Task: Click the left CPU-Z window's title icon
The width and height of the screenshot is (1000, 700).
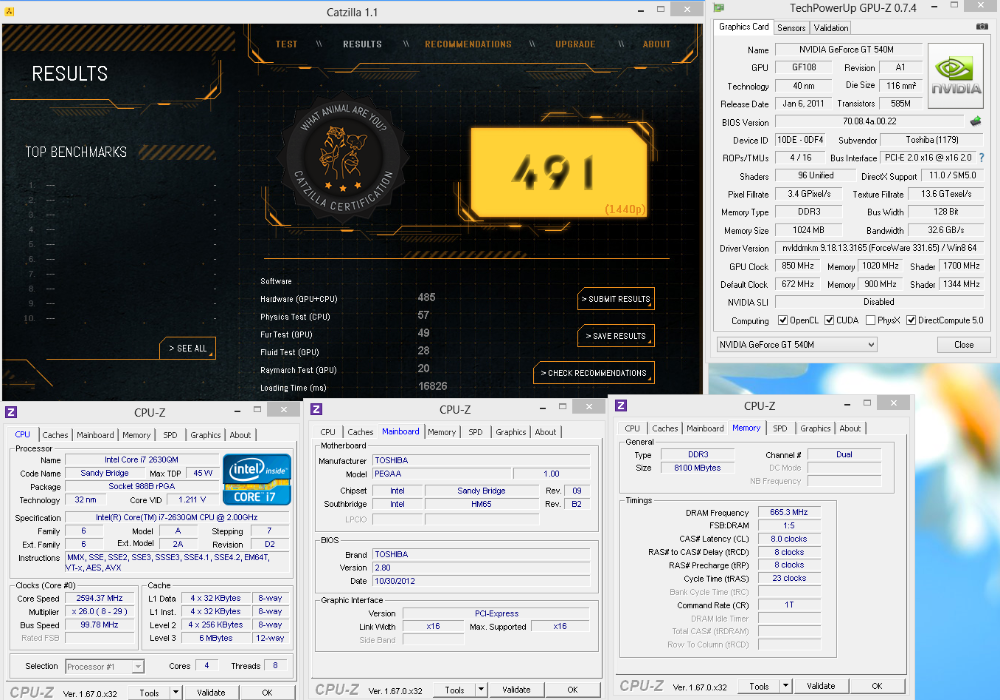Action: tap(11, 412)
